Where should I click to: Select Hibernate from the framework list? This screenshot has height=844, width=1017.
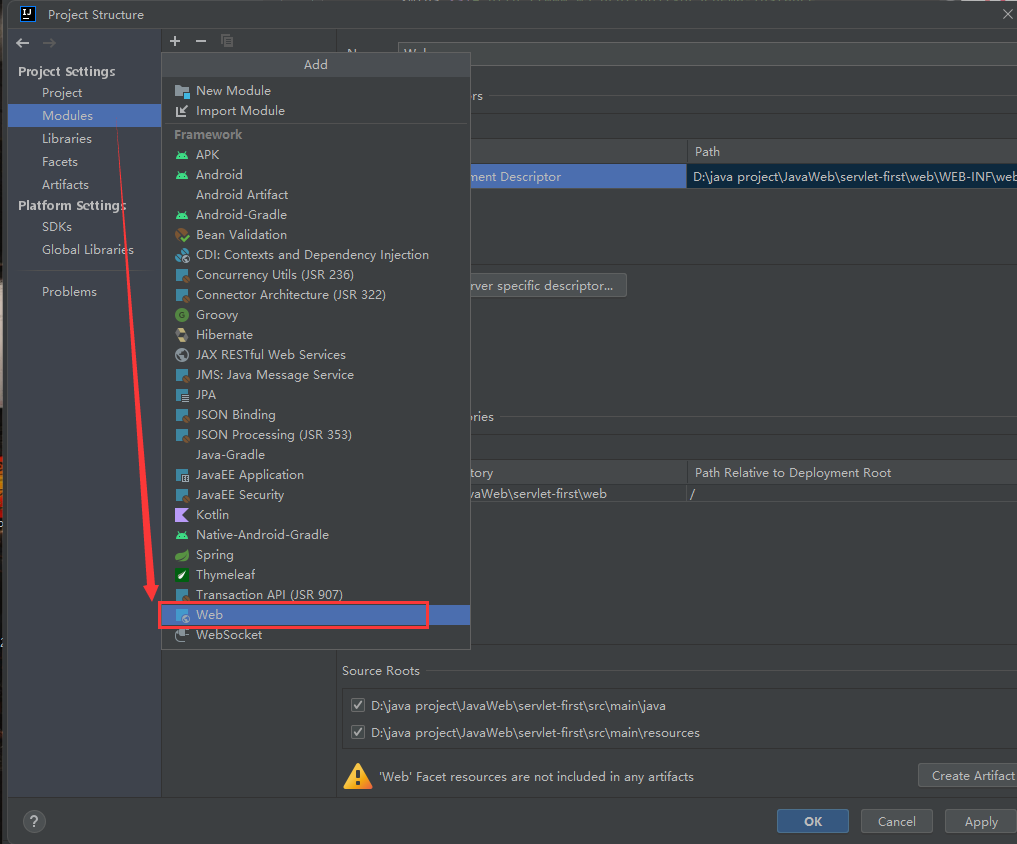coord(224,335)
